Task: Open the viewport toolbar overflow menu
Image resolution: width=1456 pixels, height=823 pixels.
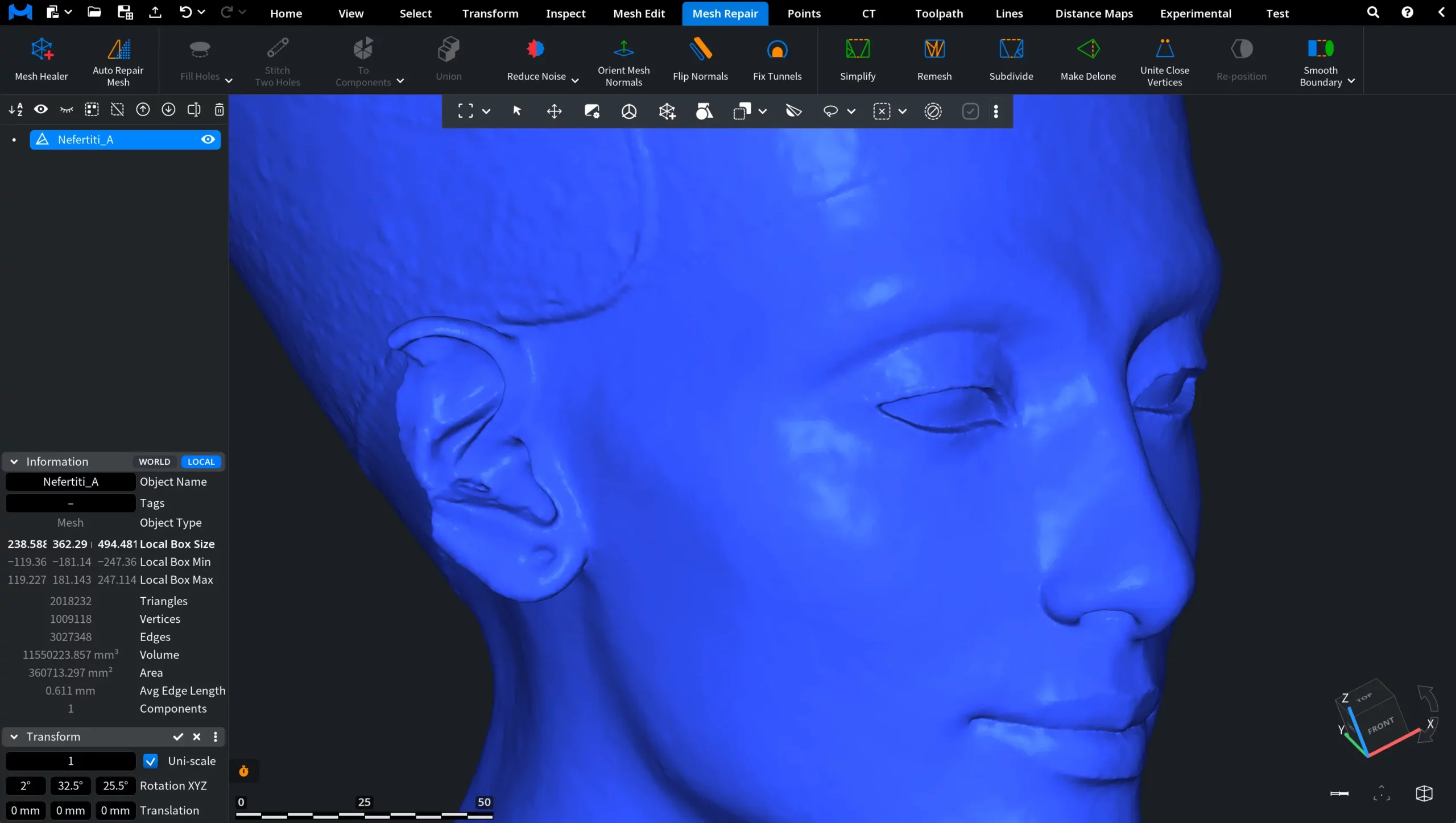Action: (x=996, y=111)
